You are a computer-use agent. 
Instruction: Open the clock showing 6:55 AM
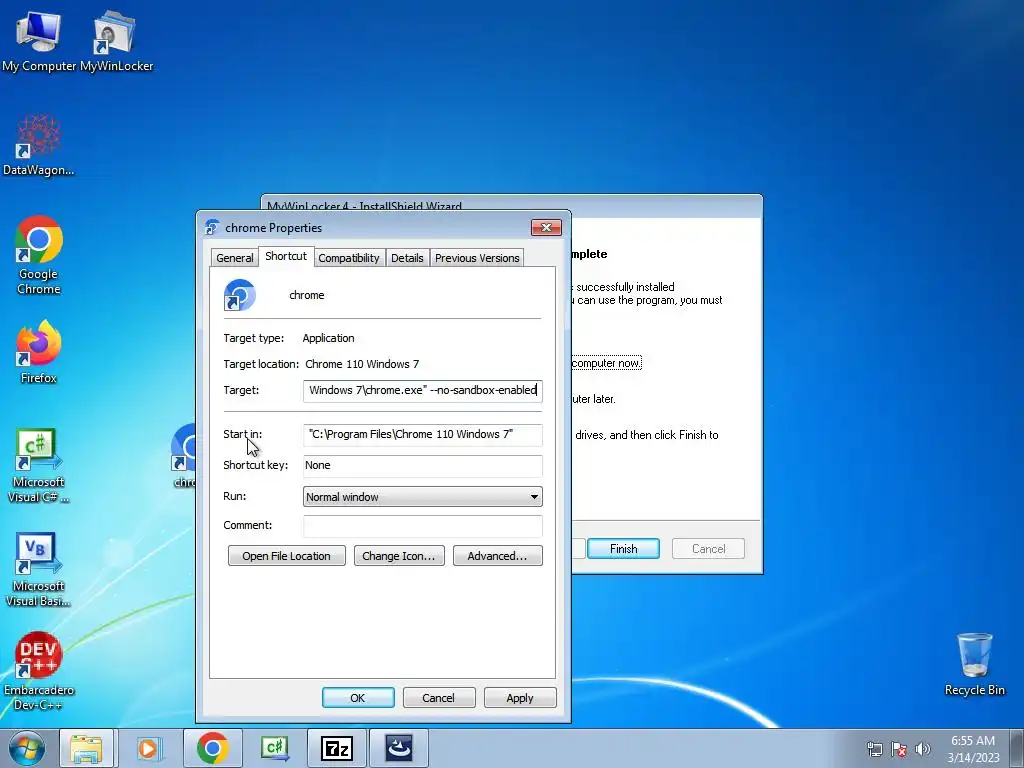pos(973,748)
